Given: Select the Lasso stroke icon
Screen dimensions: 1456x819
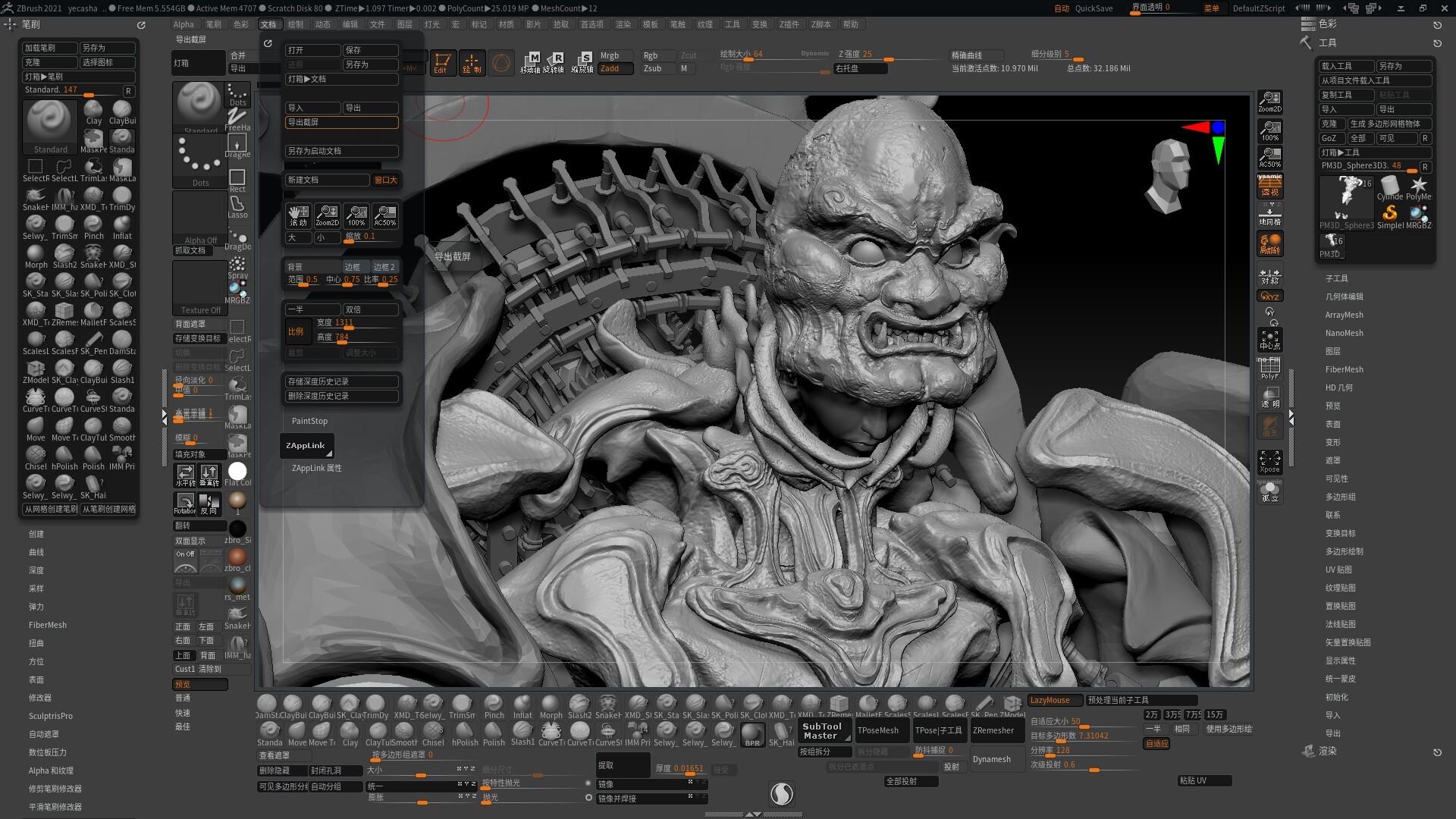Looking at the screenshot, I should pyautogui.click(x=237, y=206).
